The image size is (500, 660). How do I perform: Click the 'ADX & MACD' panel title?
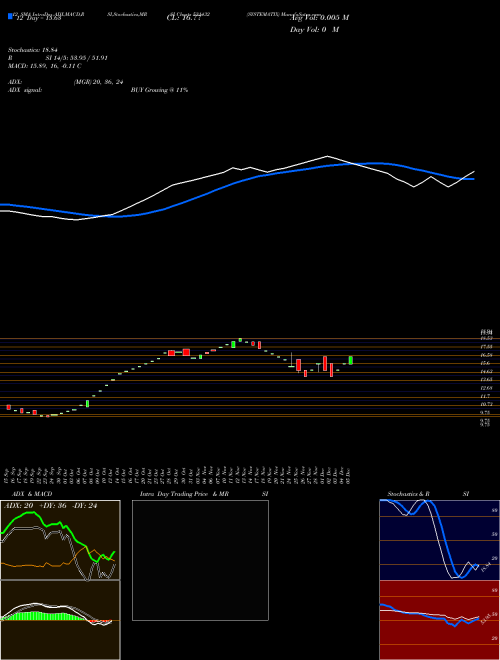tap(32, 494)
